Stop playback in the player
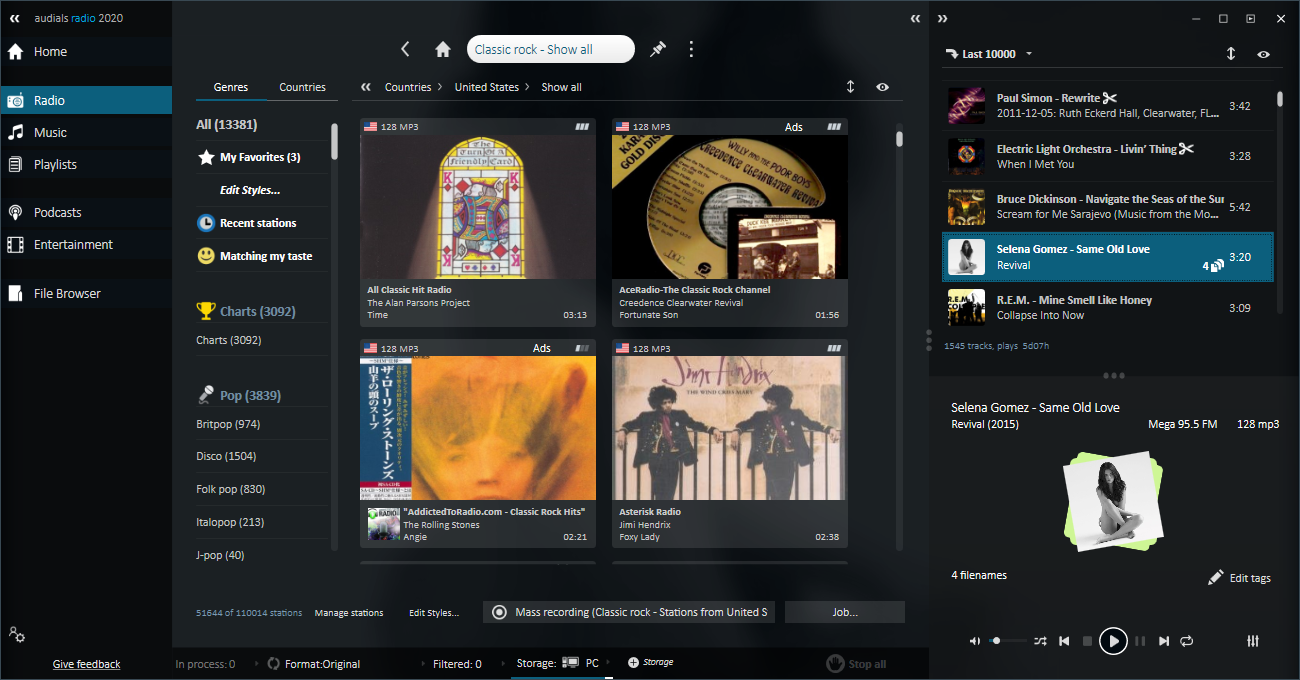Viewport: 1300px width, 680px height. 1088,641
